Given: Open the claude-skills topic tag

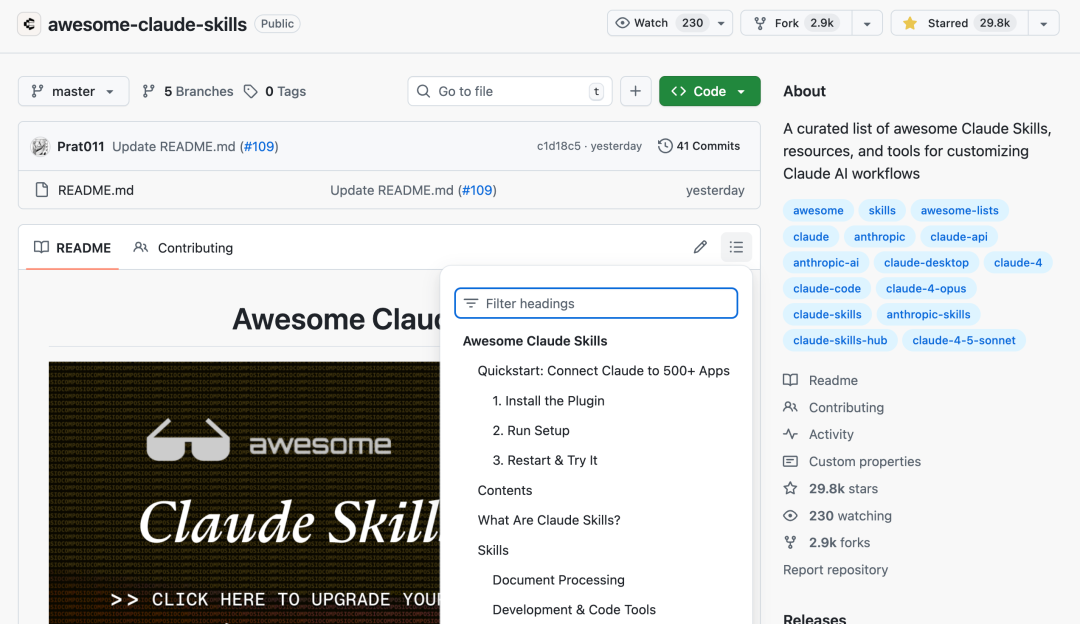Looking at the screenshot, I should point(827,314).
